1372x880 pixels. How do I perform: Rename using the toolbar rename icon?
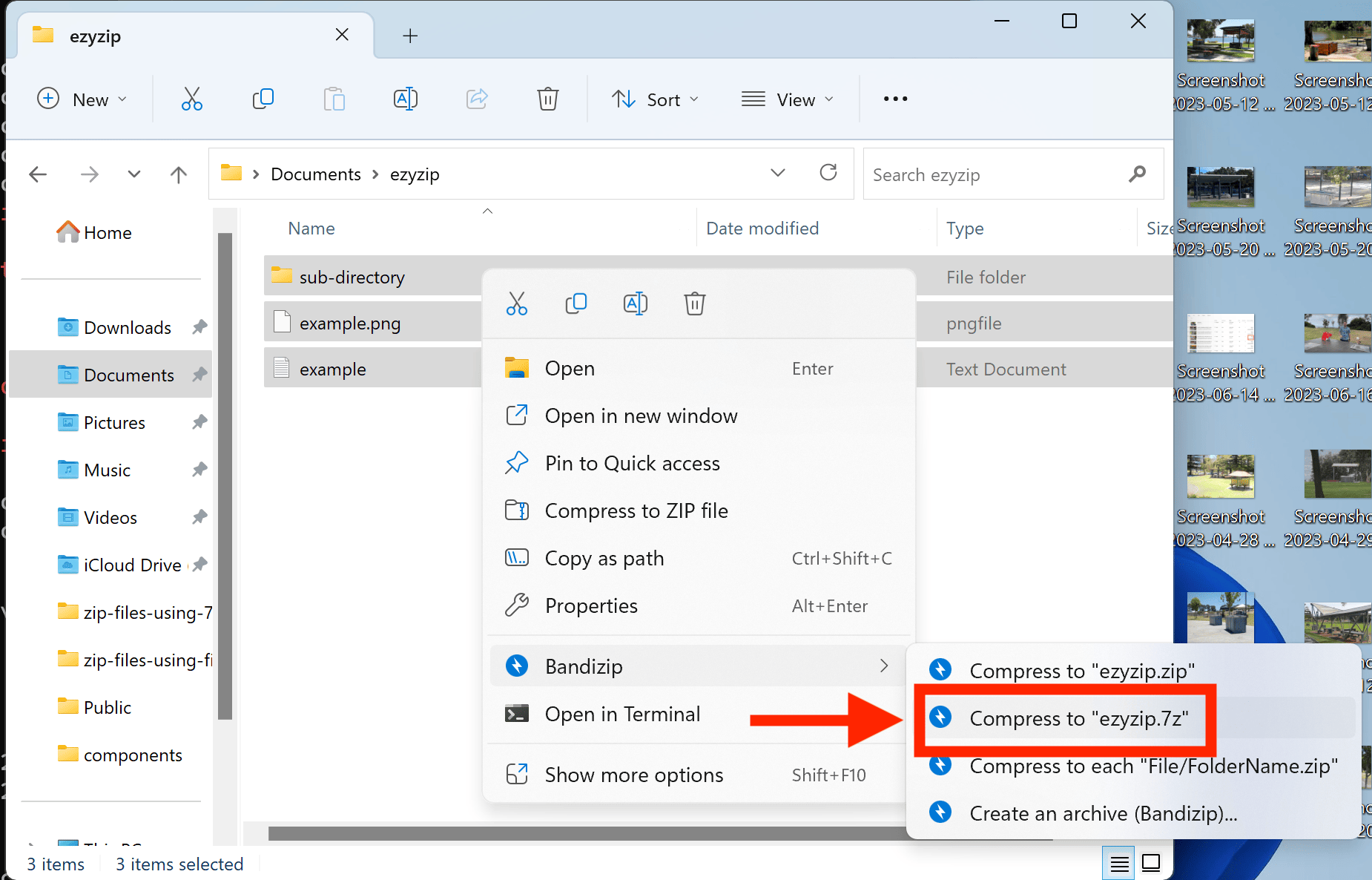405,99
